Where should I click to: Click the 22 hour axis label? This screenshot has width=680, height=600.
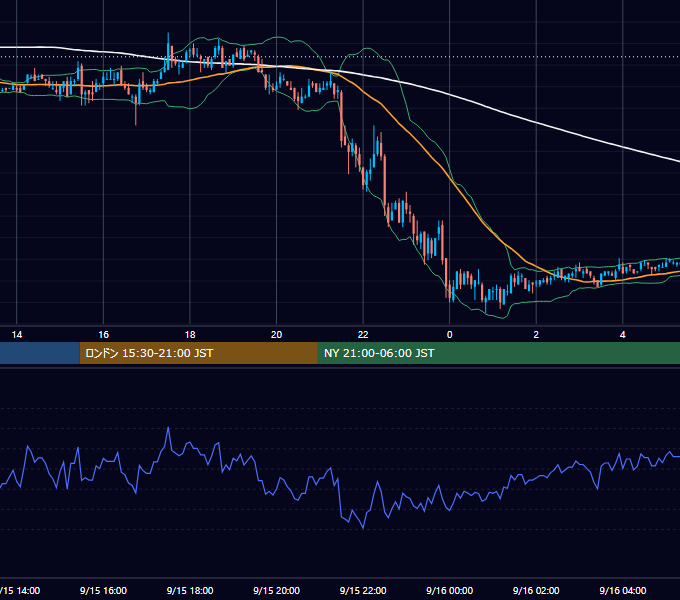click(x=363, y=335)
